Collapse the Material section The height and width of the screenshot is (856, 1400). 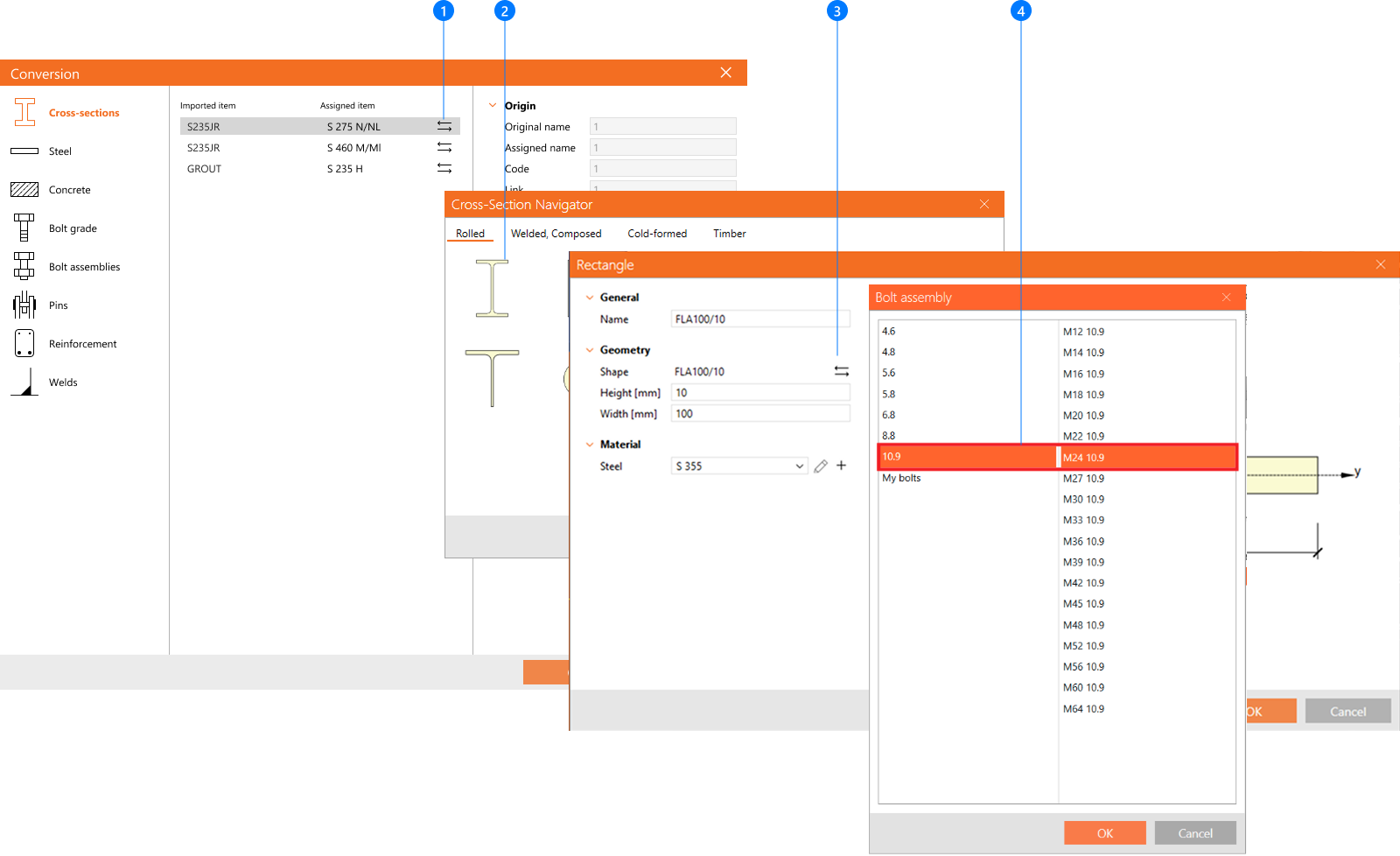(x=590, y=445)
